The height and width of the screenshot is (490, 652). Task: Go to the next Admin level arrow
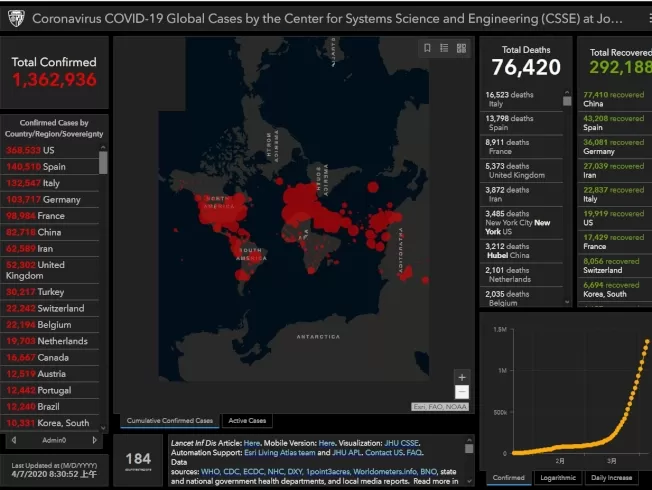[94, 440]
